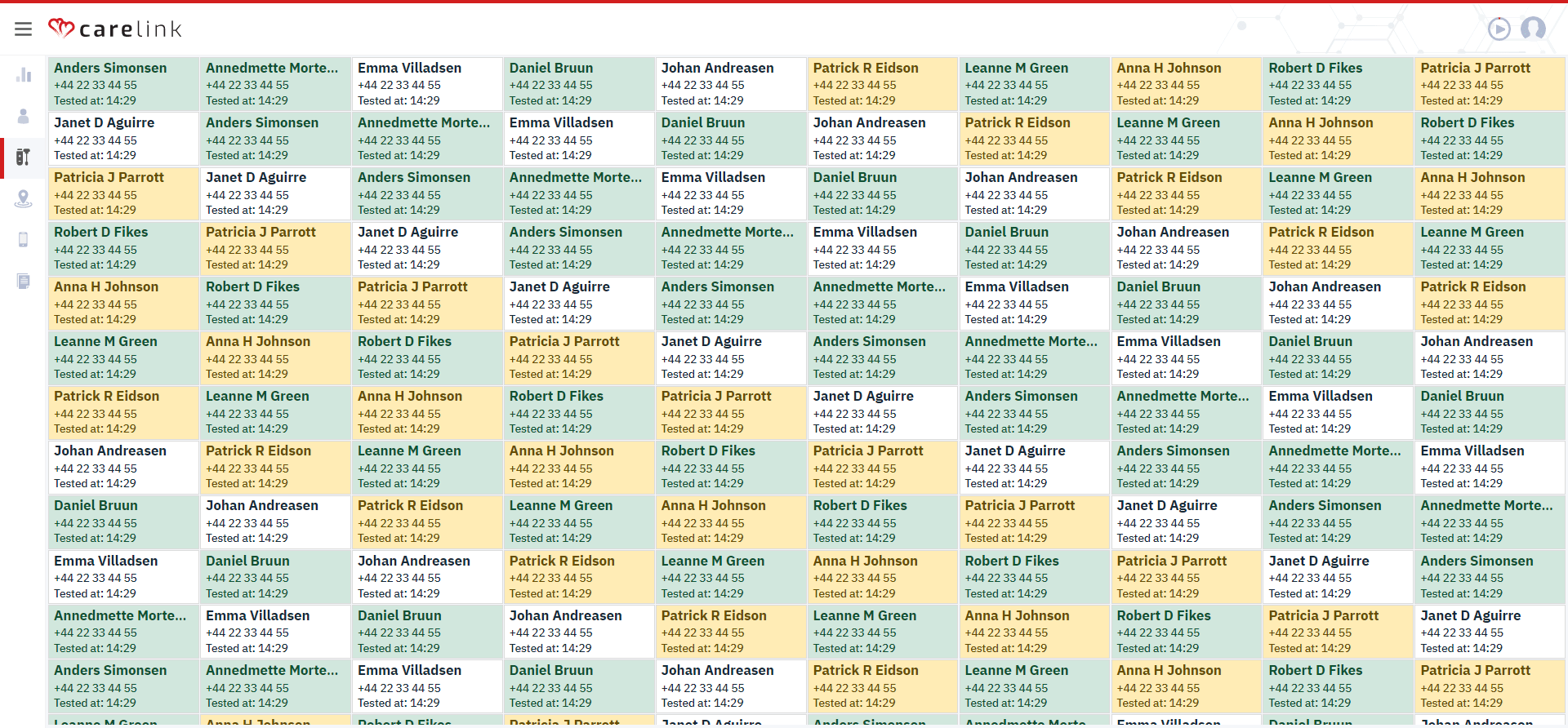Select Leanne M Green card in top row
The image size is (1568, 728).
(x=1035, y=84)
